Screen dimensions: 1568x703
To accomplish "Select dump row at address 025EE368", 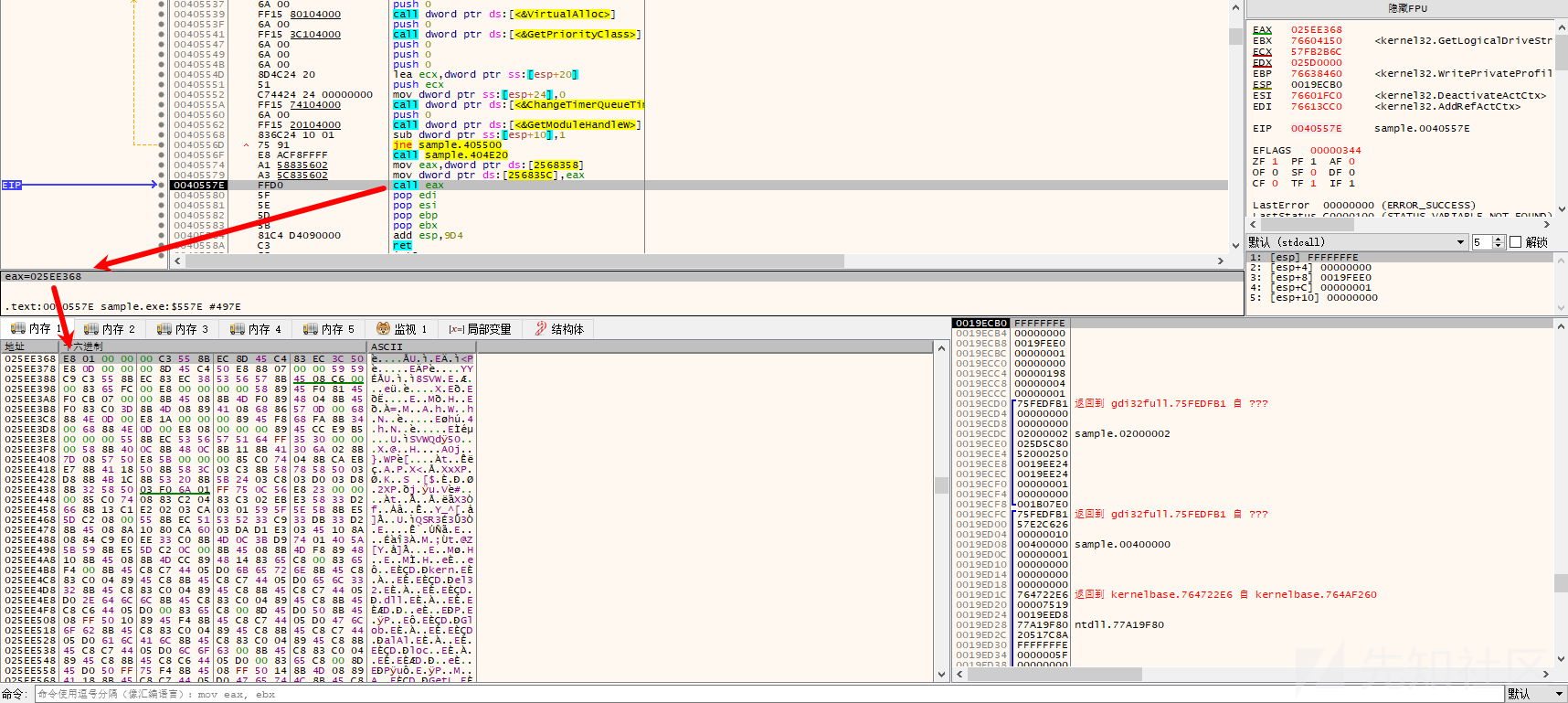I will point(467,359).
